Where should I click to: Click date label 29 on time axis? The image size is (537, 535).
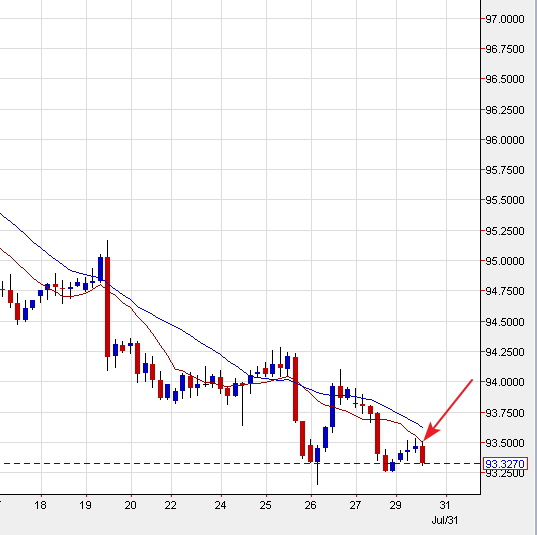[396, 505]
